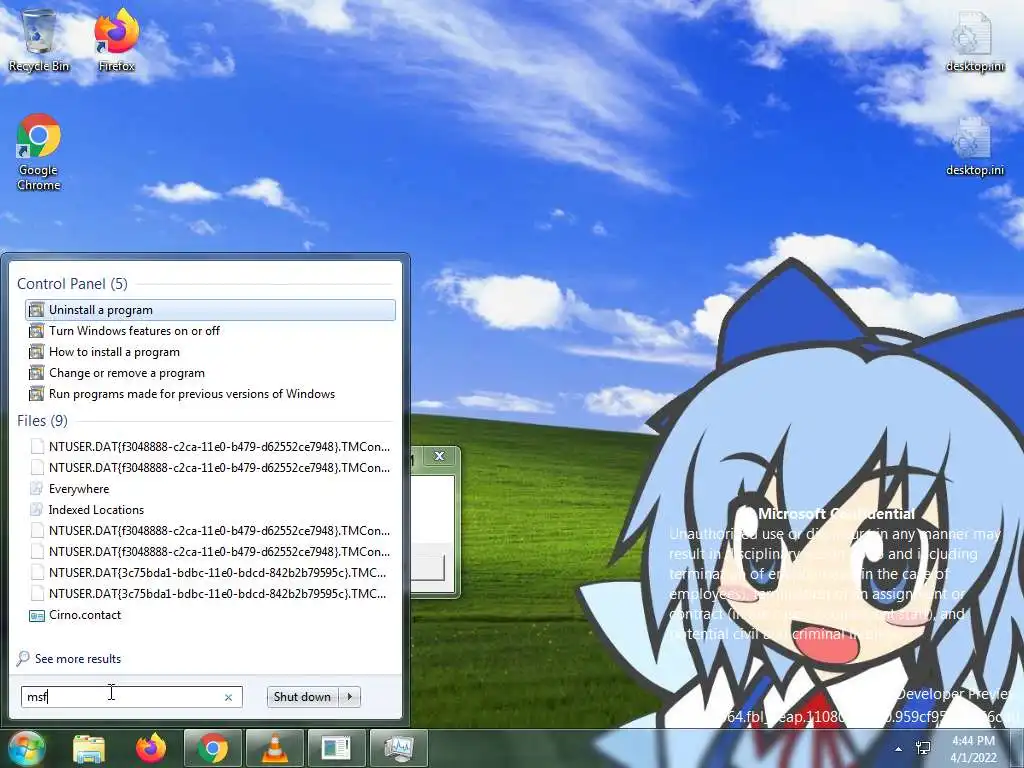Click the icon beside Change or remove a program
Viewport: 1024px width, 768px height.
(x=37, y=373)
